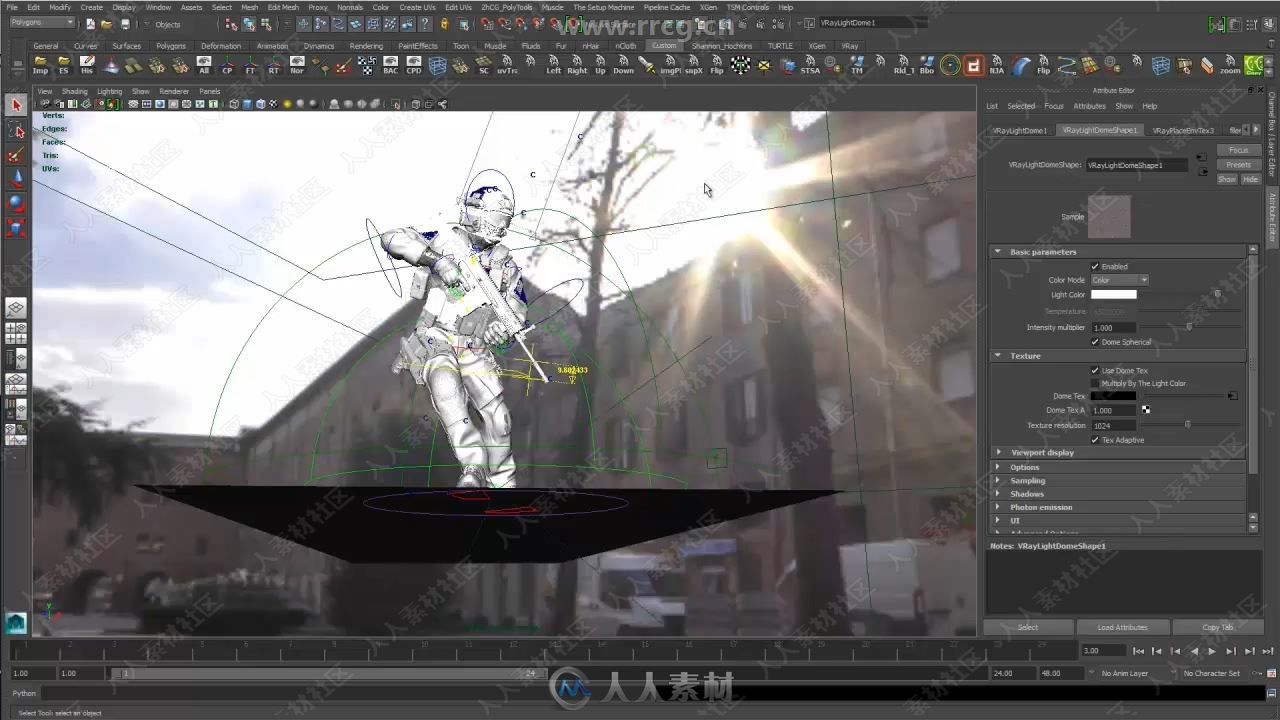The width and height of the screenshot is (1280, 720).
Task: Click the zoom shelf script icon
Action: click(x=1230, y=65)
